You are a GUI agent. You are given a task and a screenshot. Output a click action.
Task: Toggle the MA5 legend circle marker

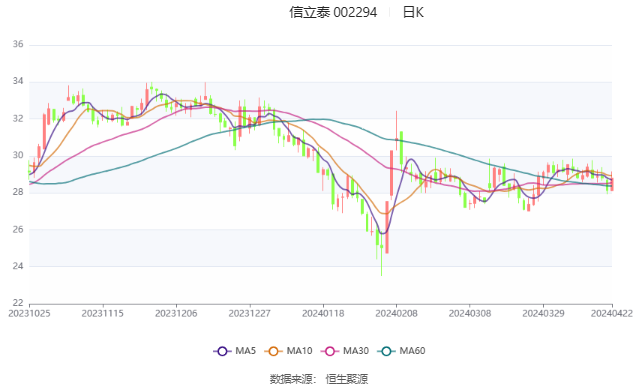[222, 351]
